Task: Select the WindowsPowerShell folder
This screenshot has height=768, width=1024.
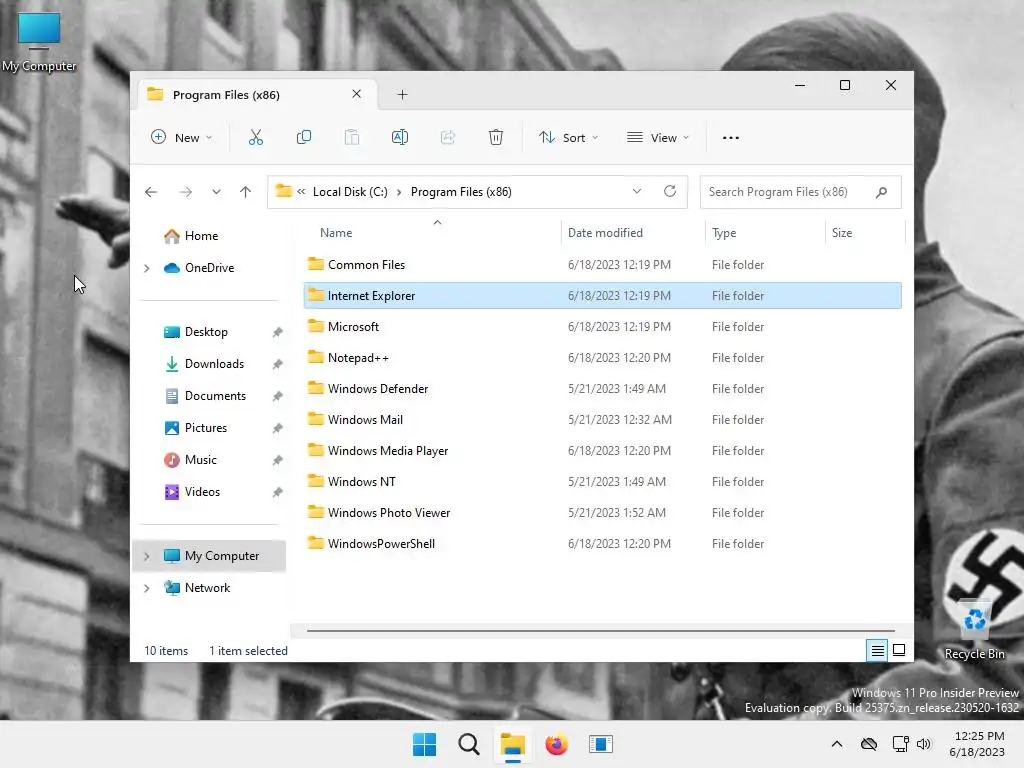Action: (602, 543)
